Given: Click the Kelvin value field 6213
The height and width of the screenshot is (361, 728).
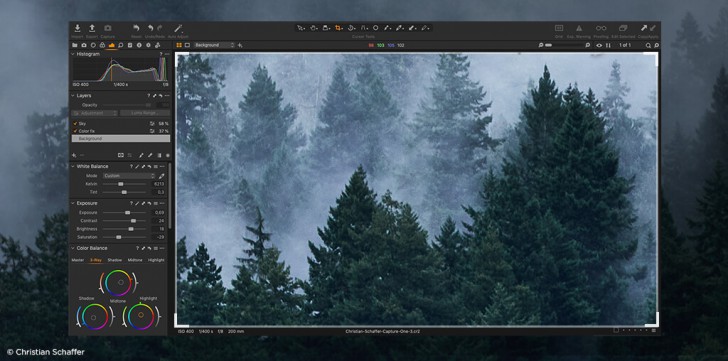Looking at the screenshot, I should [159, 184].
